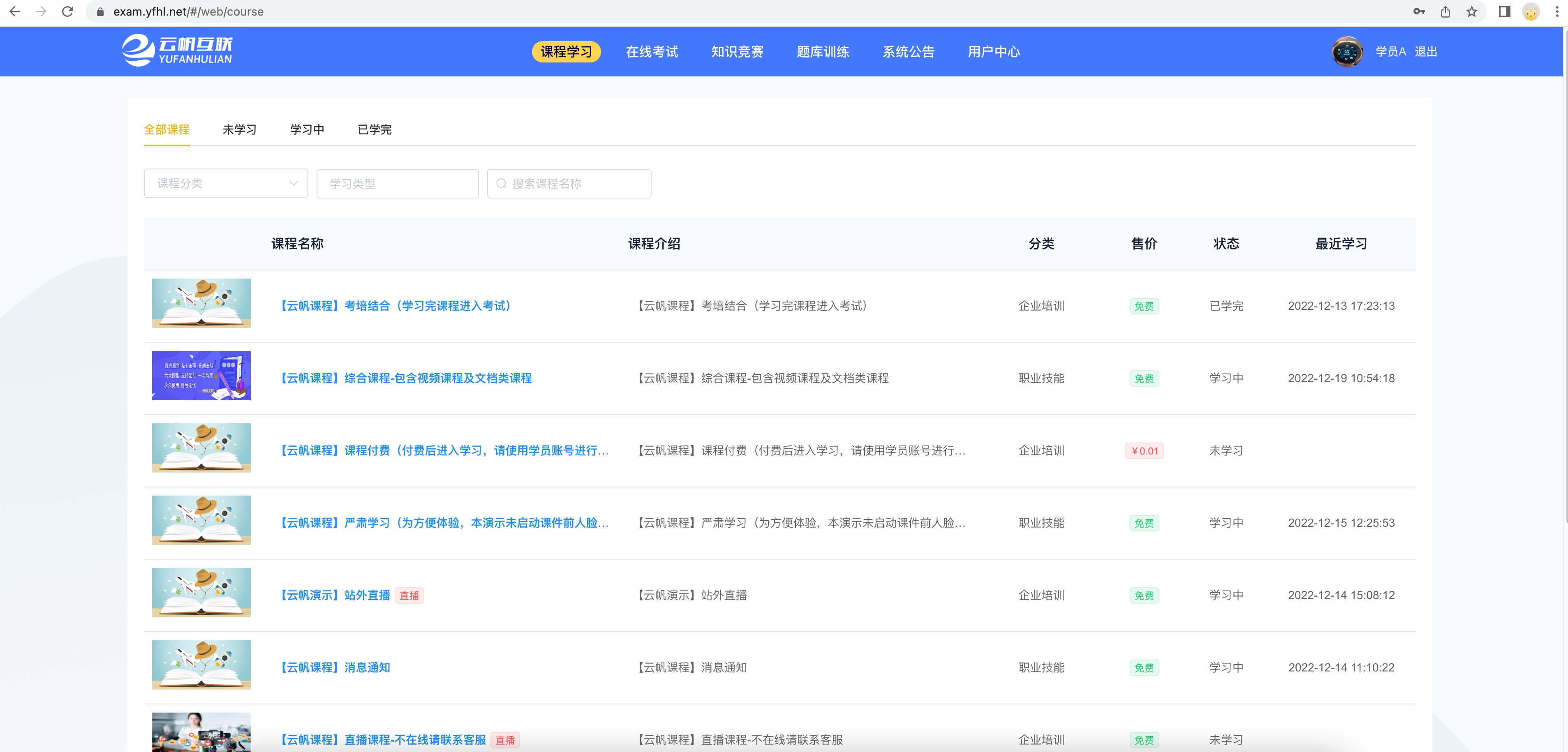Click the 搜索课程名称 search field
The width and height of the screenshot is (1568, 752).
pos(569,183)
